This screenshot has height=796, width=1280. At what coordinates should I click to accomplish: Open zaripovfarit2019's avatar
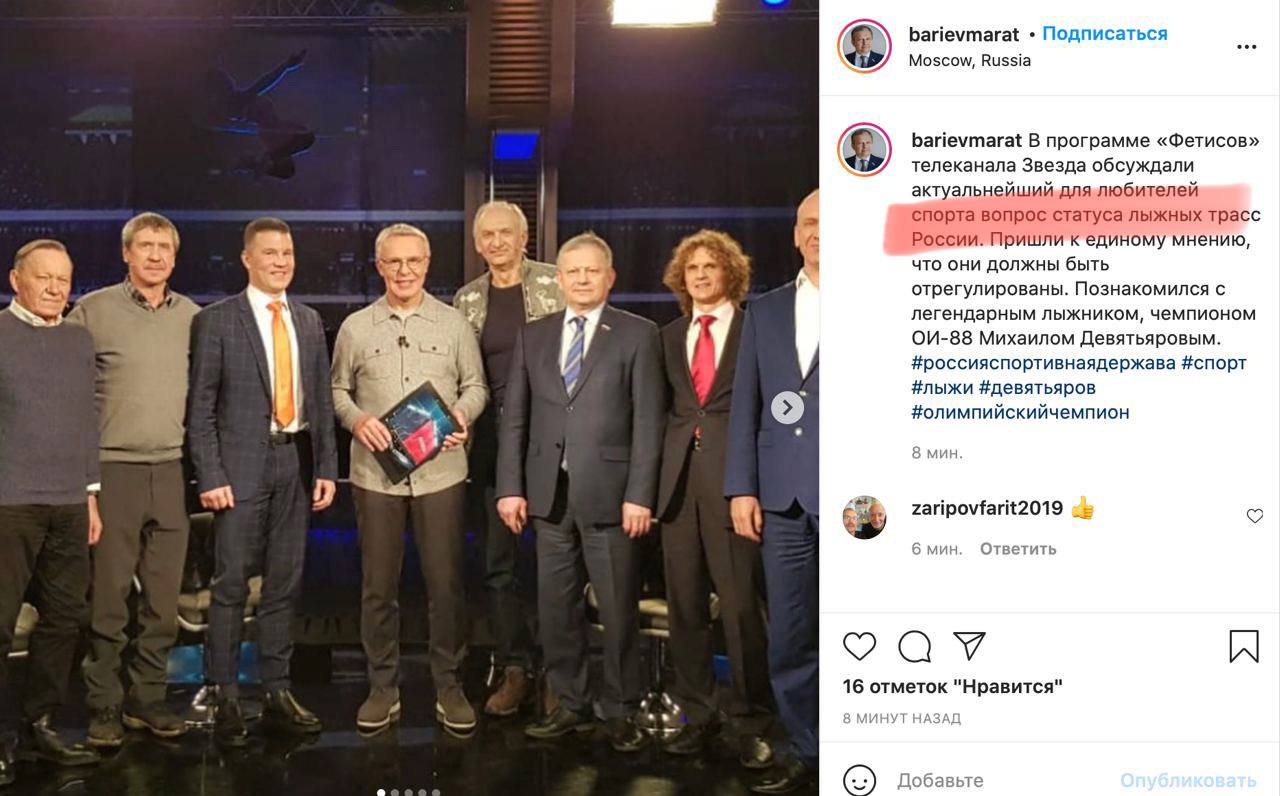pyautogui.click(x=864, y=517)
